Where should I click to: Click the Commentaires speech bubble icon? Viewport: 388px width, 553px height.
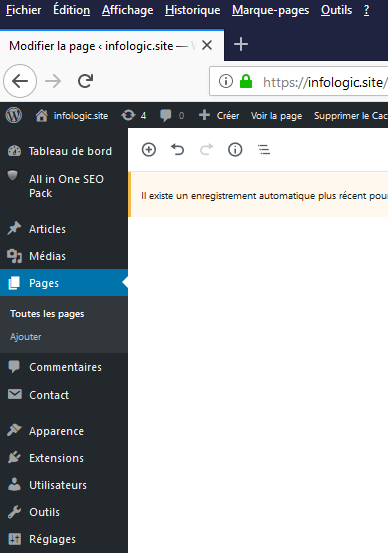click(x=14, y=367)
